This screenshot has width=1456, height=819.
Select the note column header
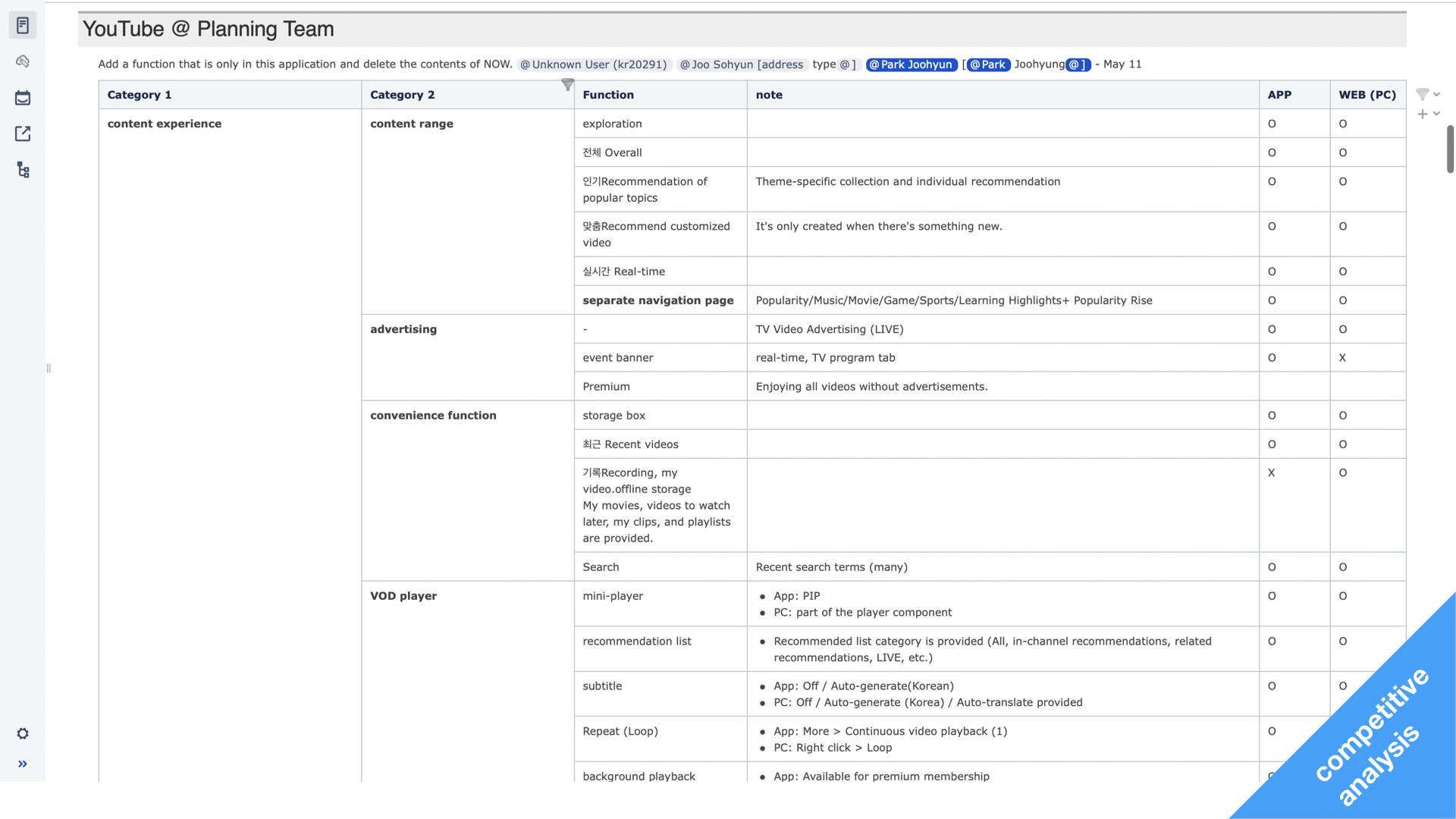tap(1003, 95)
